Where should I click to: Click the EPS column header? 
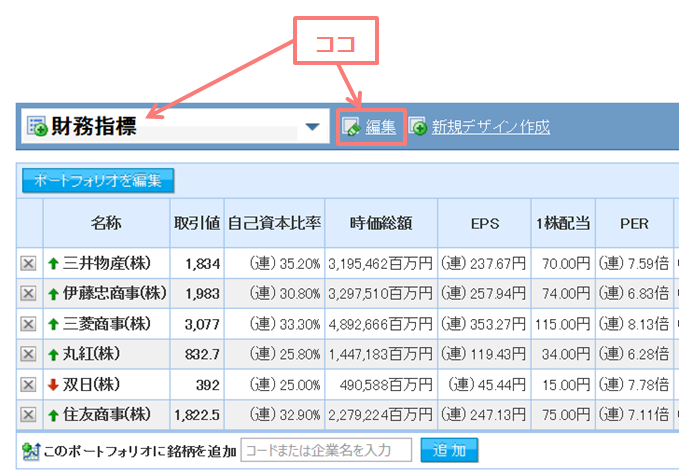(485, 223)
